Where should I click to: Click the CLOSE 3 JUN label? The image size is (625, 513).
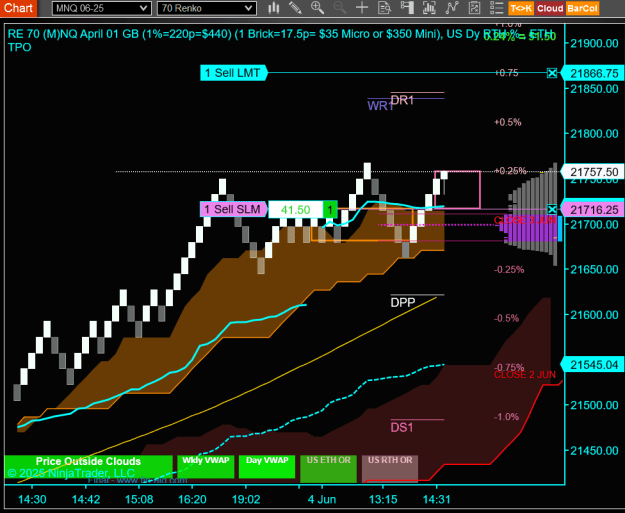click(x=525, y=220)
